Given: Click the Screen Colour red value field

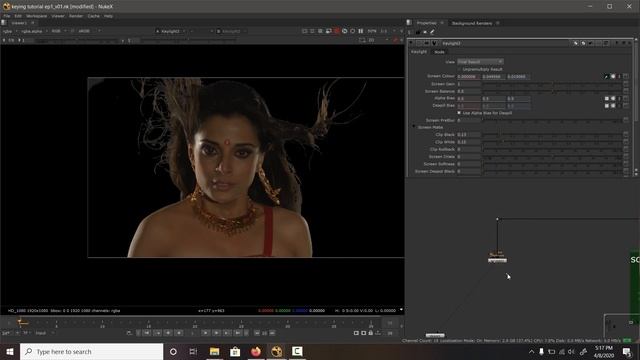Looking at the screenshot, I should [469, 76].
